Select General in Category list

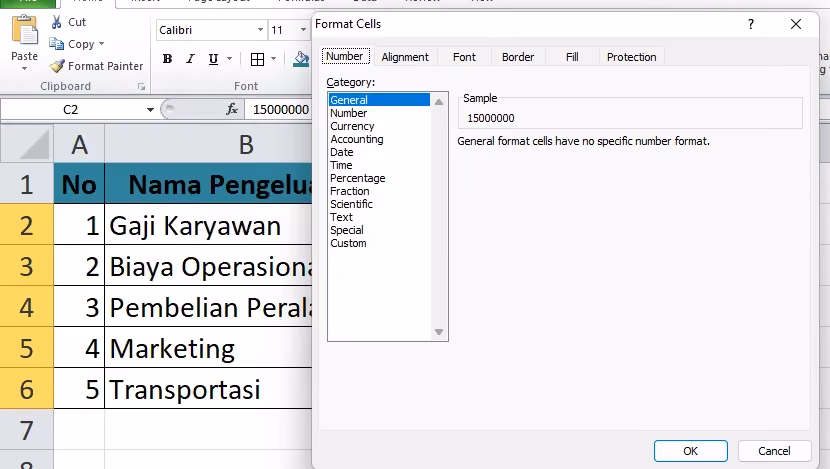(379, 100)
